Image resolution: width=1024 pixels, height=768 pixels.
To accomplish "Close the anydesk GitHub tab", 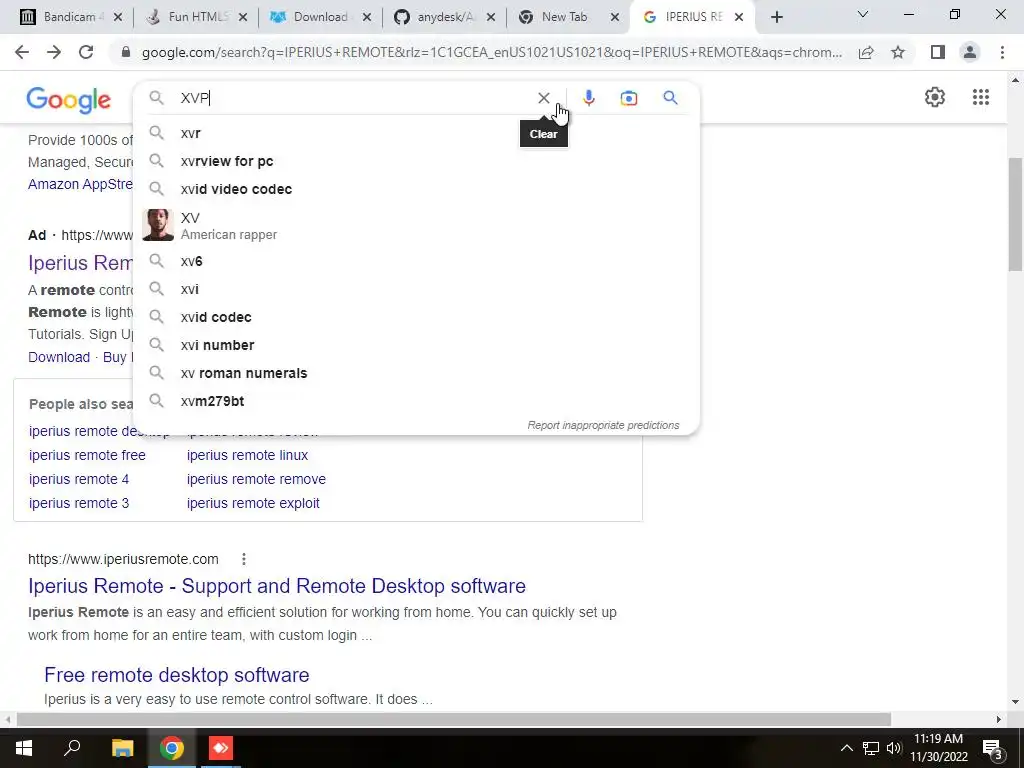I will [x=491, y=18].
